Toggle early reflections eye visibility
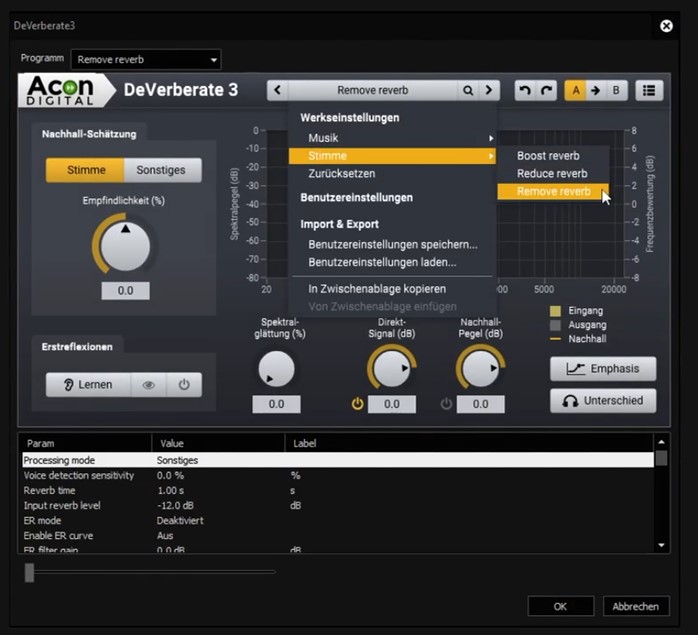 (x=148, y=385)
